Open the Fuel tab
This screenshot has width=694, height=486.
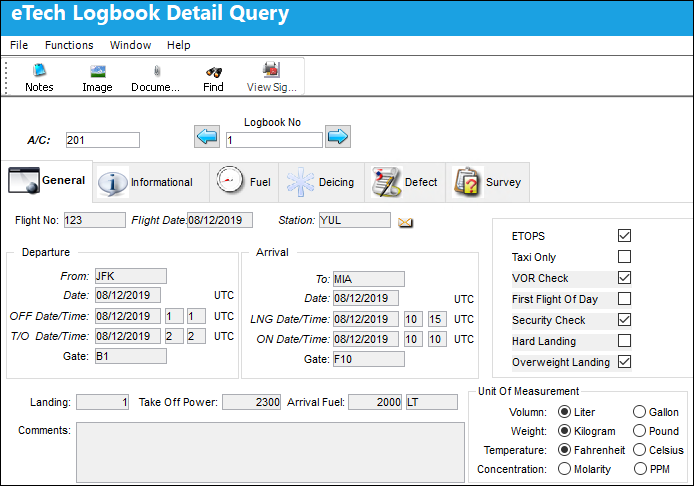coord(243,182)
